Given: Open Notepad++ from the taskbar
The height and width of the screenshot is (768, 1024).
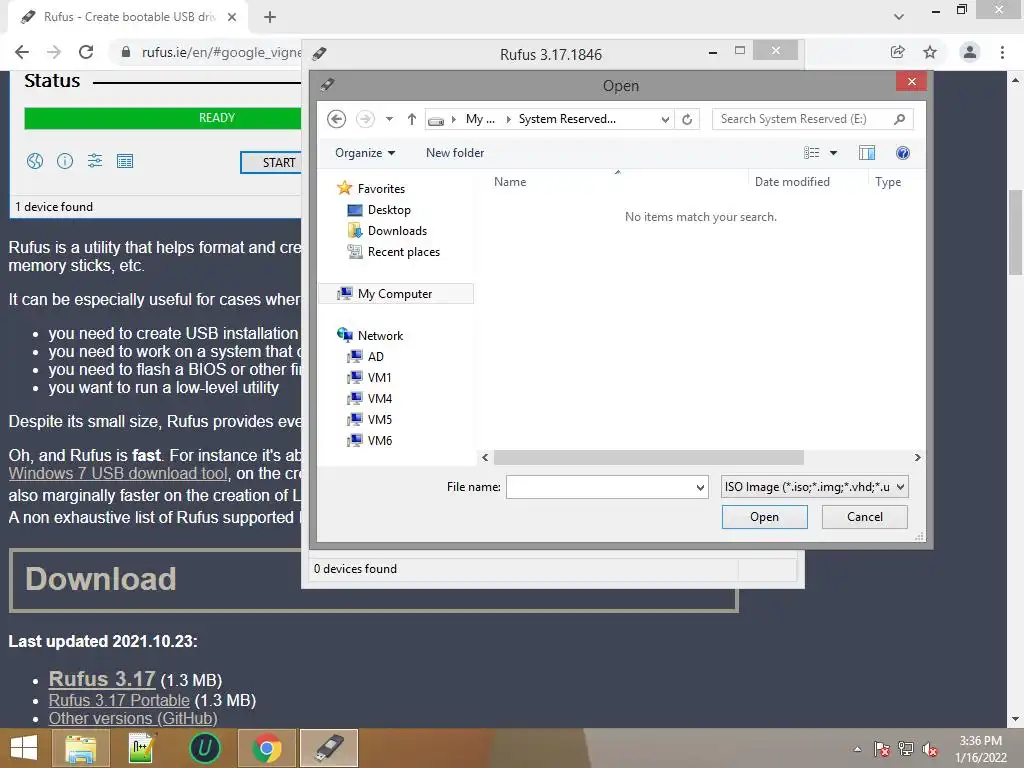Looking at the screenshot, I should 141,748.
